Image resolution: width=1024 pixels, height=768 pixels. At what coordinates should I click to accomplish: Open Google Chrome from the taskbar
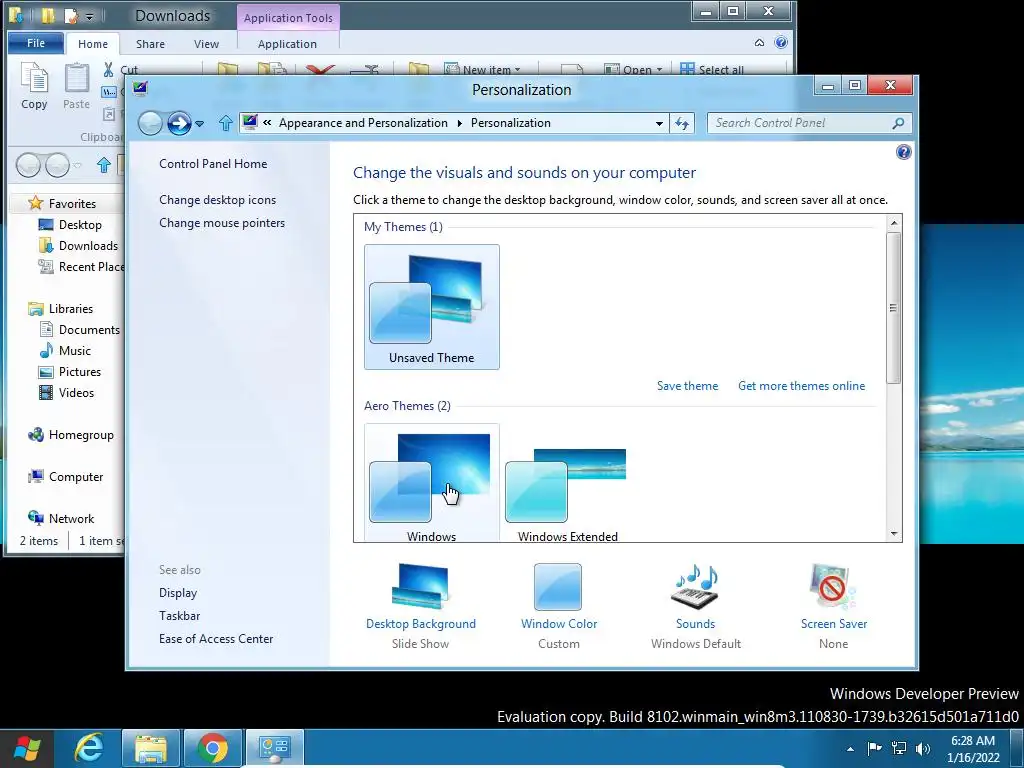pos(213,748)
